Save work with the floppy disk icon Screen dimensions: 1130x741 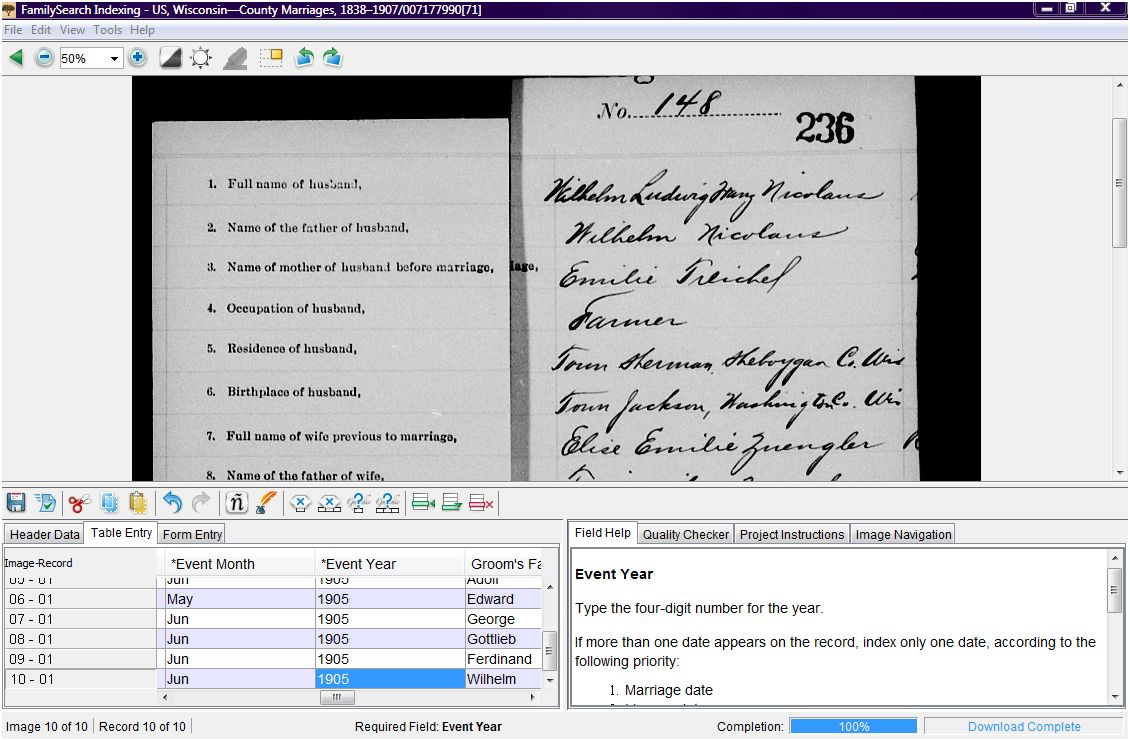[16, 502]
